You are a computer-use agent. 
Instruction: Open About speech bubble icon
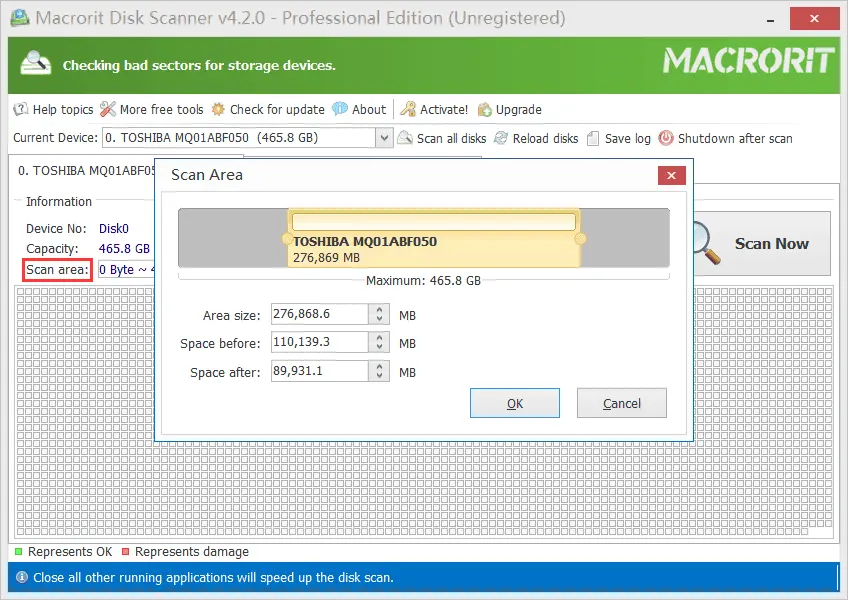340,109
